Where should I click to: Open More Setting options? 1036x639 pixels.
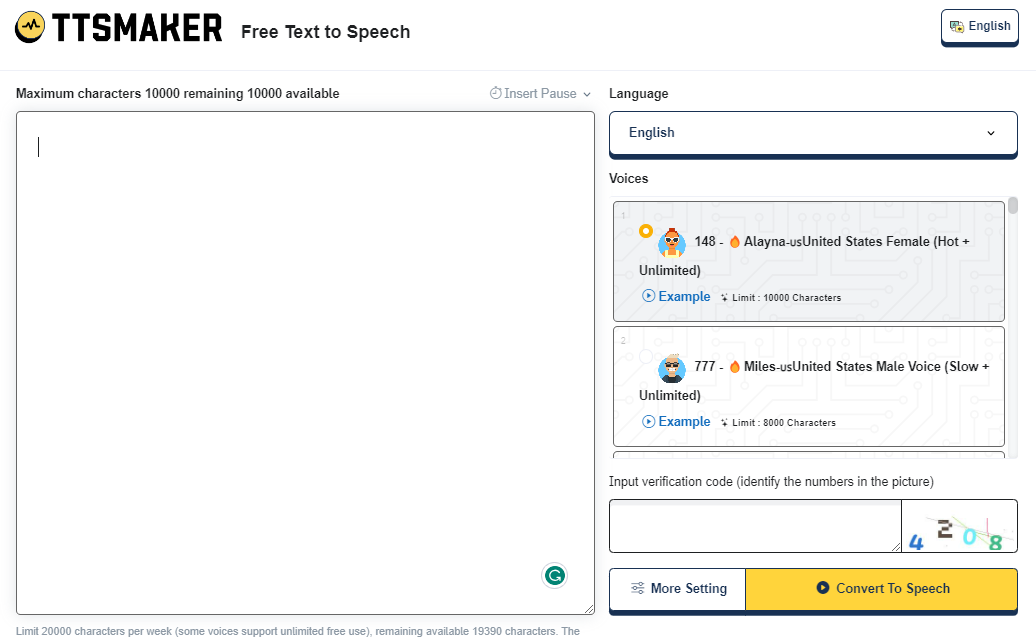coord(677,588)
